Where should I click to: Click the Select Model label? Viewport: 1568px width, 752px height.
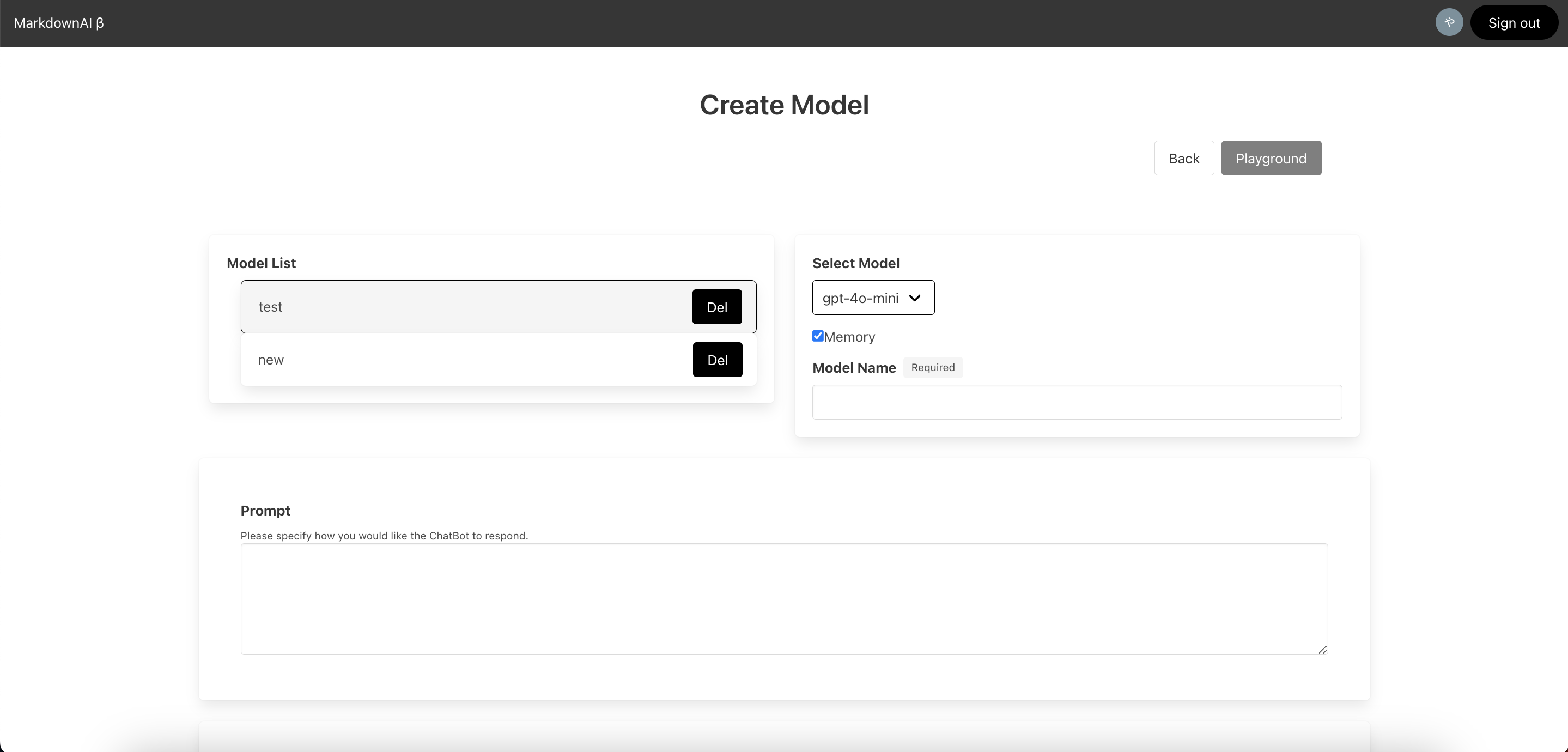pyautogui.click(x=855, y=263)
